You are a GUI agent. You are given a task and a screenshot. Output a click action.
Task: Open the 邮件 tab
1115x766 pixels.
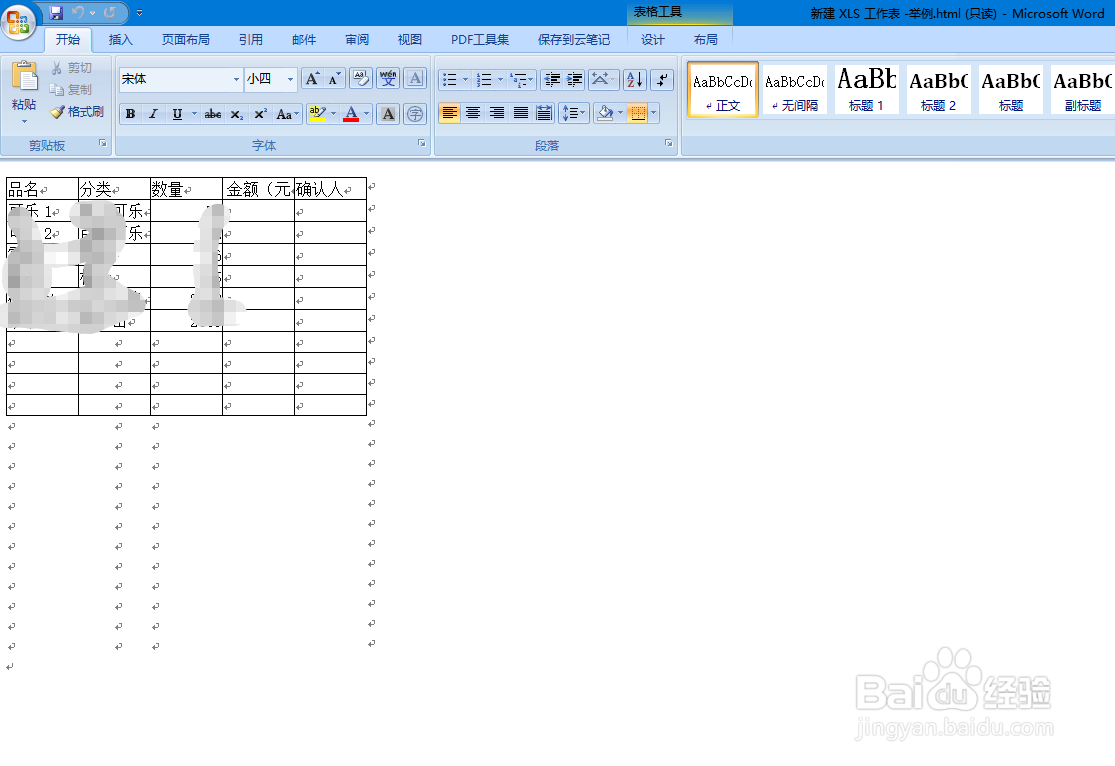point(304,40)
